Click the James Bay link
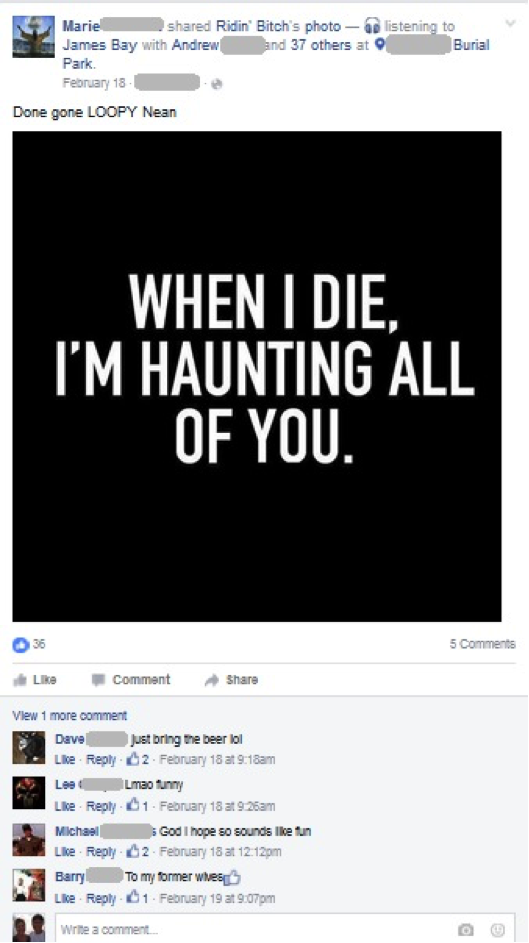Image resolution: width=529 pixels, height=943 pixels. pyautogui.click(x=100, y=45)
